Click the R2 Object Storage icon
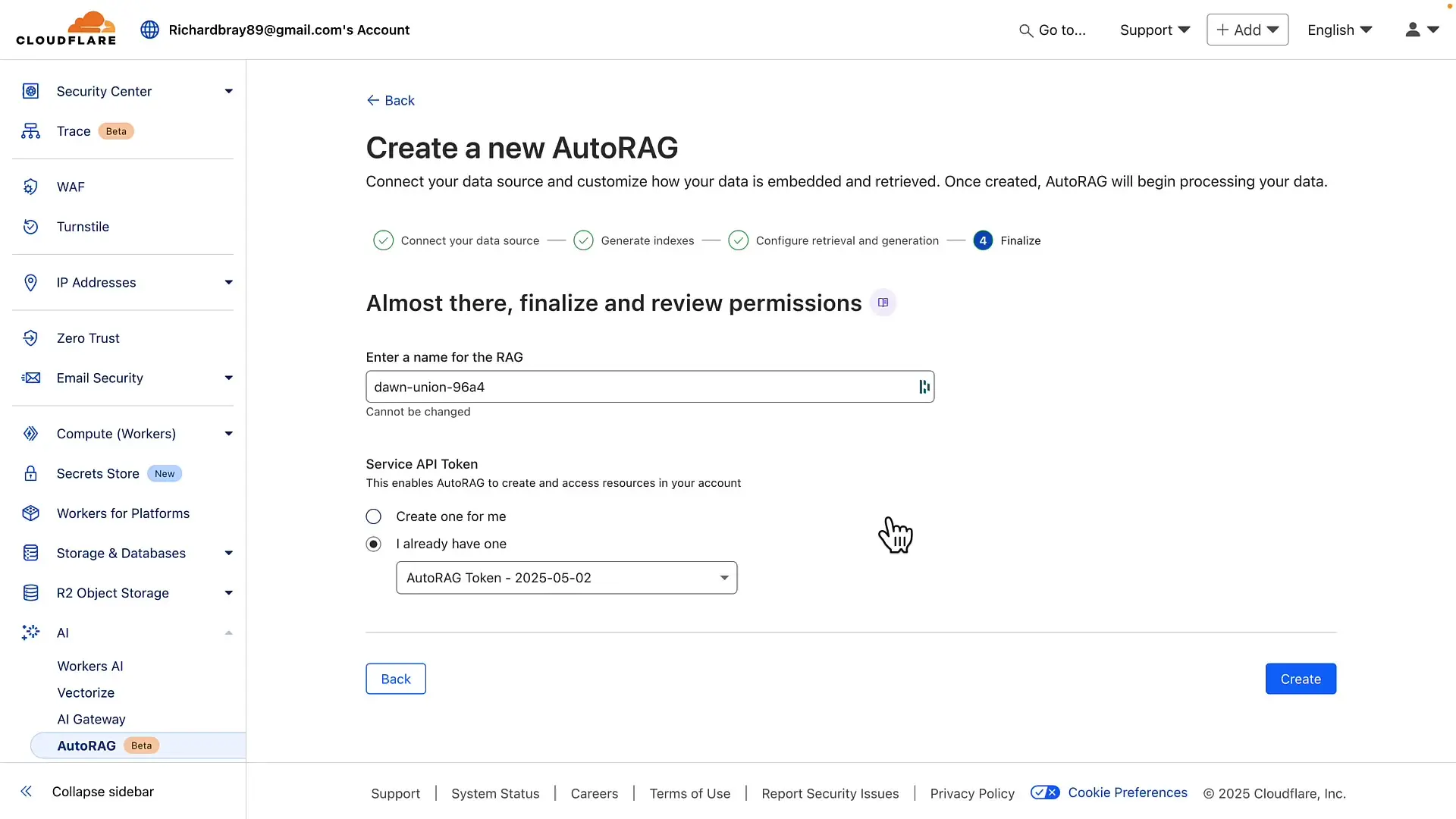Viewport: 1456px width, 819px height. 30,593
